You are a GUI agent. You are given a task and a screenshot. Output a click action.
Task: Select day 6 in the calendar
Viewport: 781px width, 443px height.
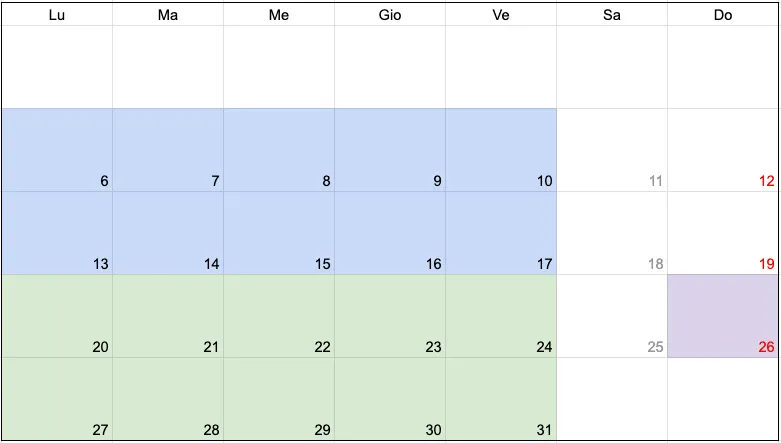[x=57, y=150]
